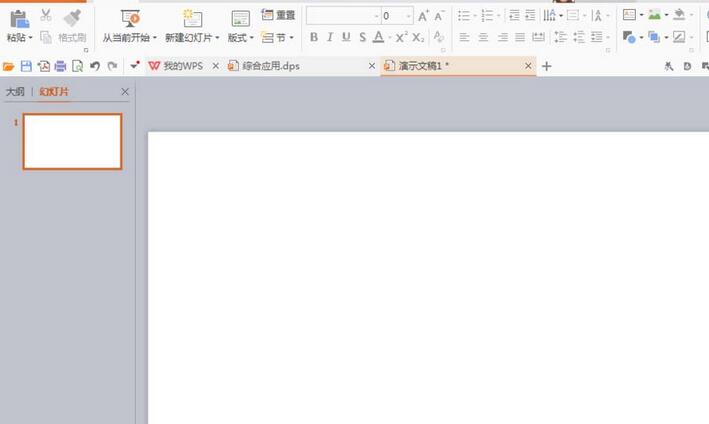
Task: Click the increase indent icon
Action: (530, 16)
